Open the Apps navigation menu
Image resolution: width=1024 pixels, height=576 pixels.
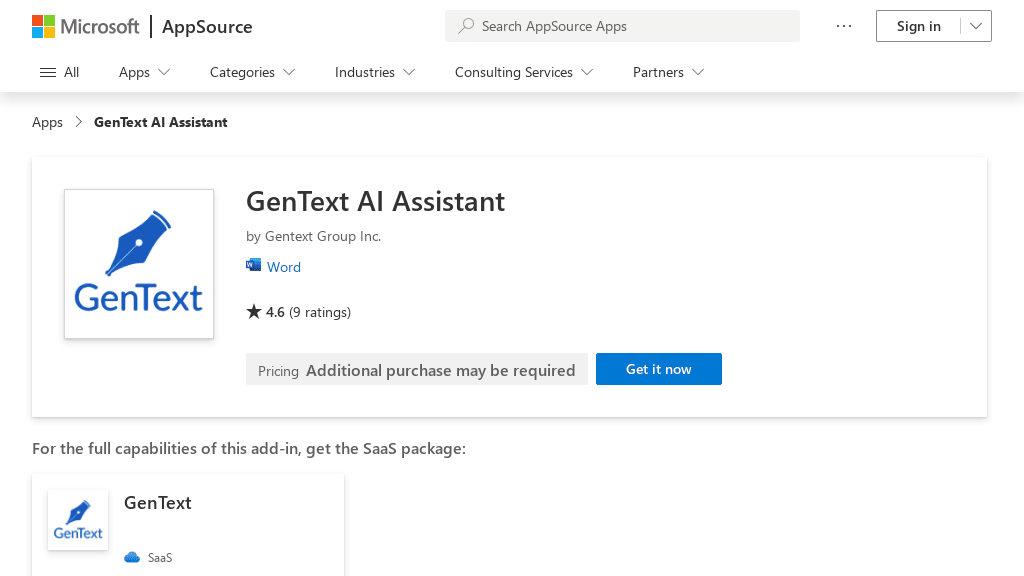(143, 72)
